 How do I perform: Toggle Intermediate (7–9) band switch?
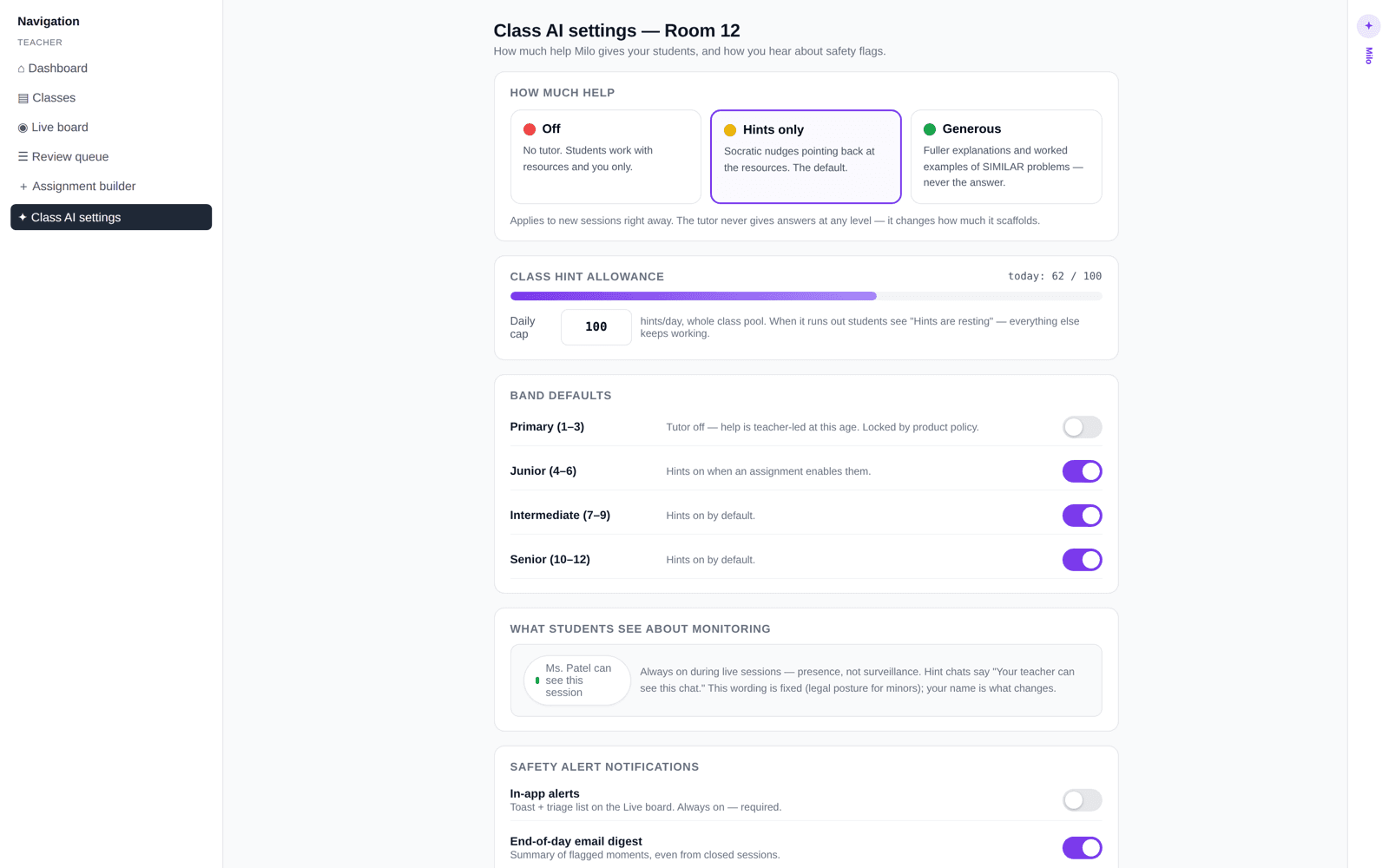[x=1082, y=516]
